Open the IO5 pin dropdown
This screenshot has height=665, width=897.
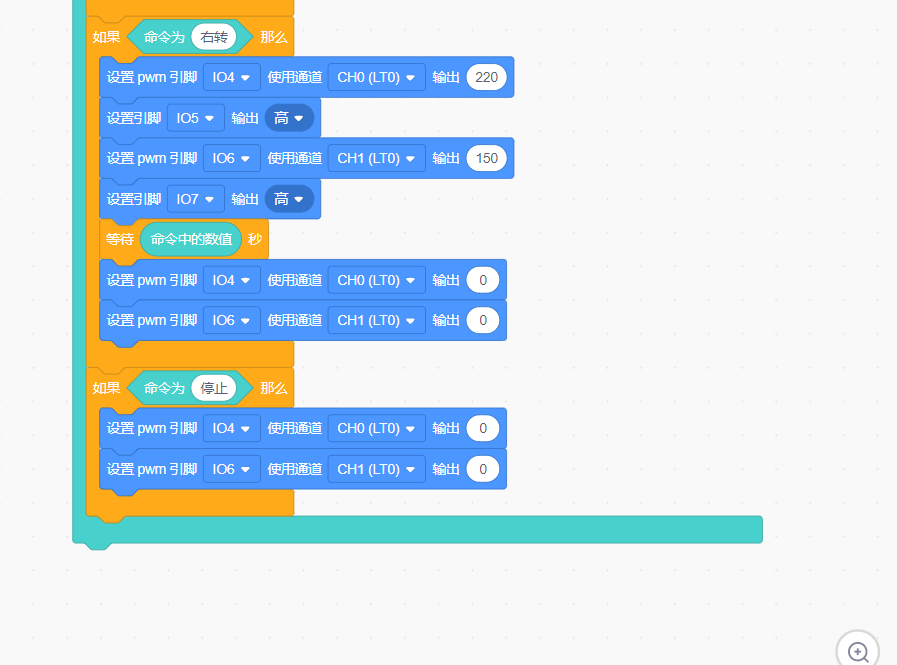pyautogui.click(x=196, y=118)
